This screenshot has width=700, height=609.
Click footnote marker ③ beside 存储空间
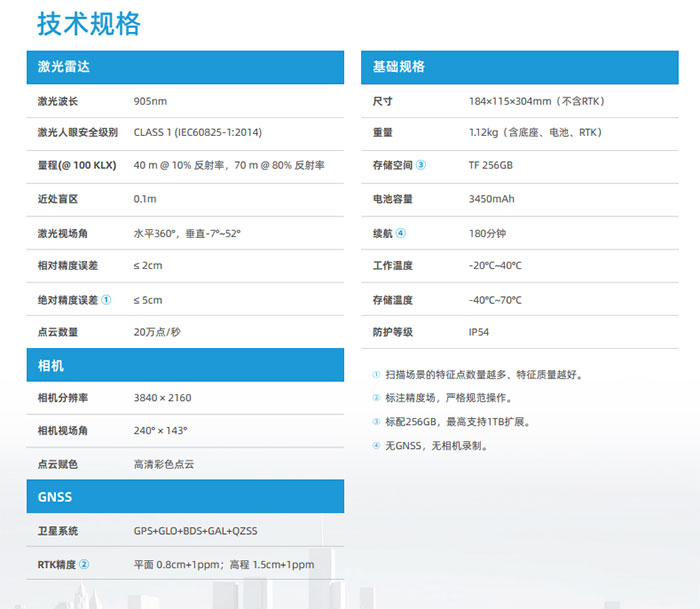pos(421,165)
